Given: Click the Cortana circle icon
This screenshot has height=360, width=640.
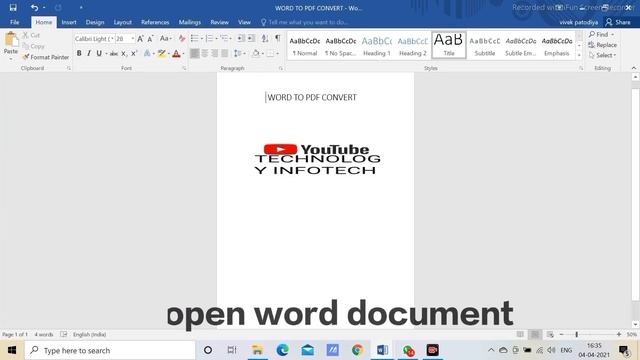Looking at the screenshot, I should click(x=208, y=350).
